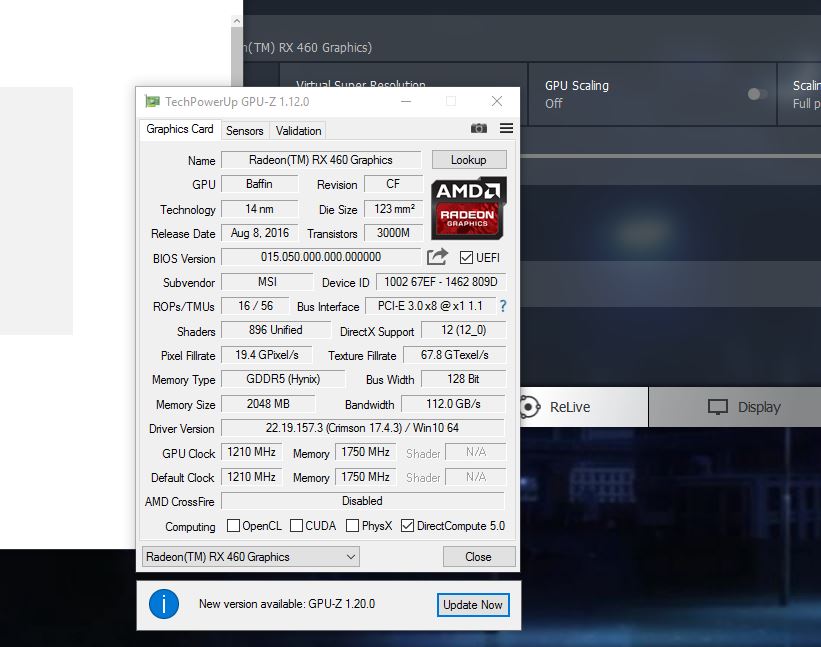Open the Radeon RX 460 Graphics card dropdown

[250, 557]
